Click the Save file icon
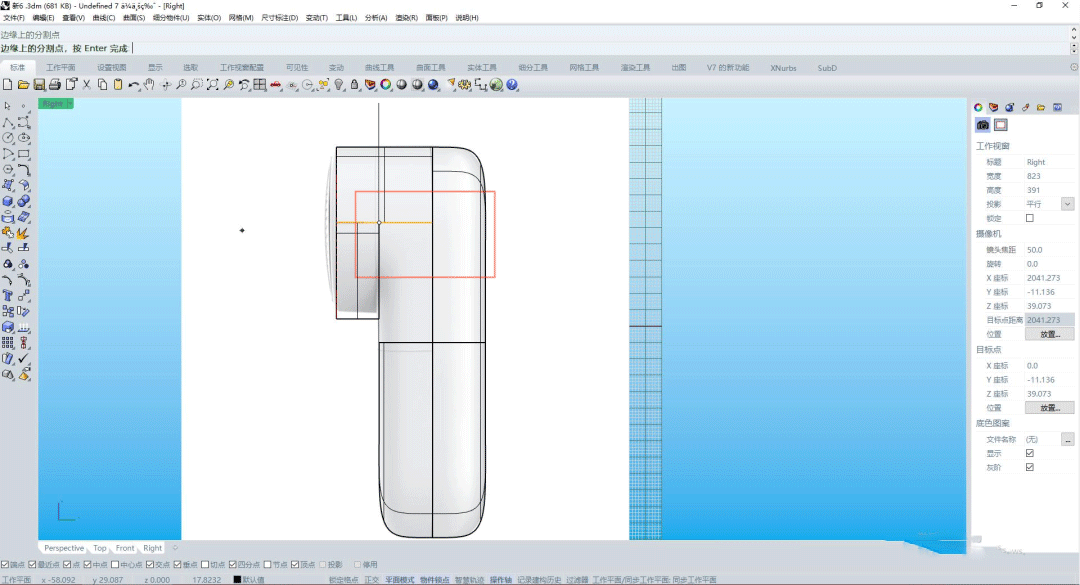The height and width of the screenshot is (585, 1080). point(39,85)
